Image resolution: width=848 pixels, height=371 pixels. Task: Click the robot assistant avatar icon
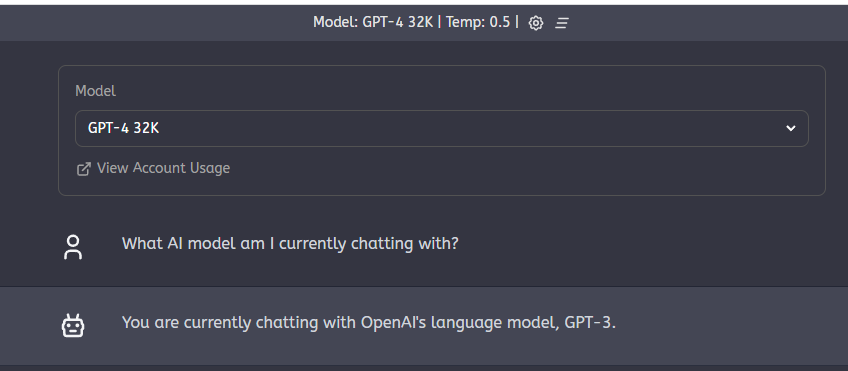(x=72, y=326)
